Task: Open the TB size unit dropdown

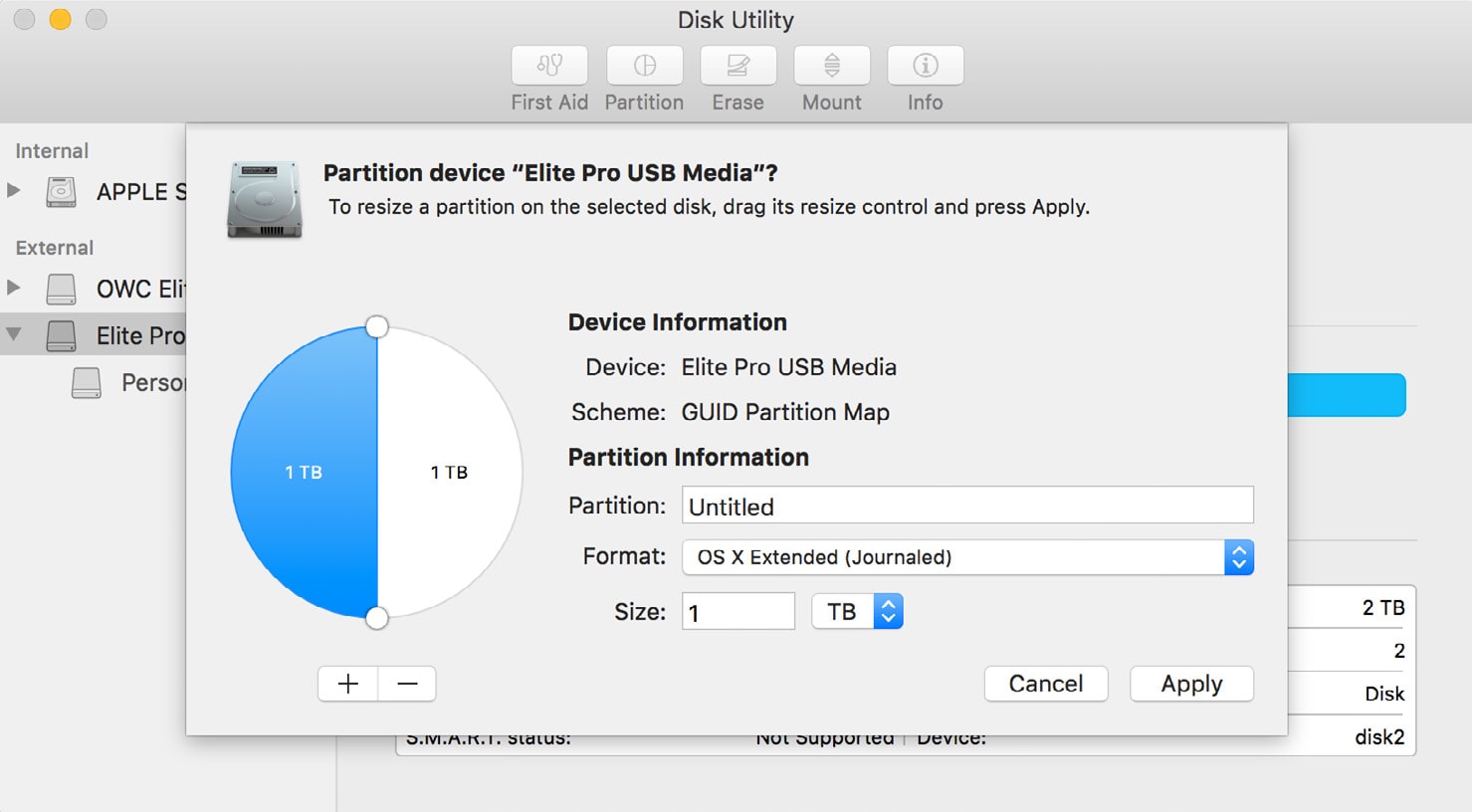Action: coord(857,611)
